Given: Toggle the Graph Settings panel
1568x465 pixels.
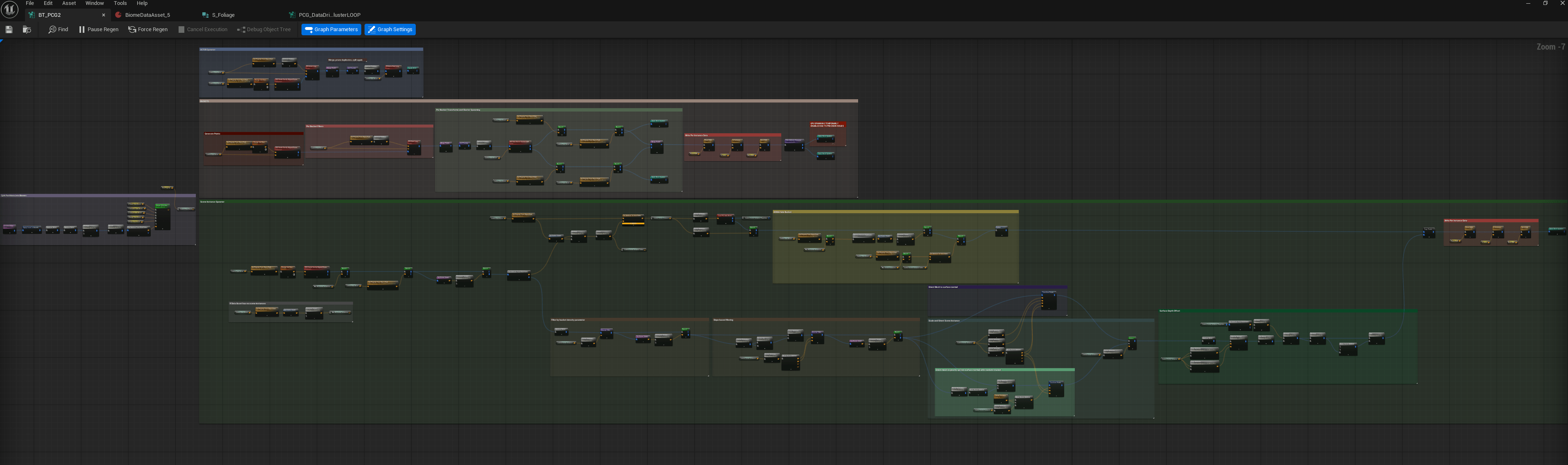Looking at the screenshot, I should tap(390, 29).
